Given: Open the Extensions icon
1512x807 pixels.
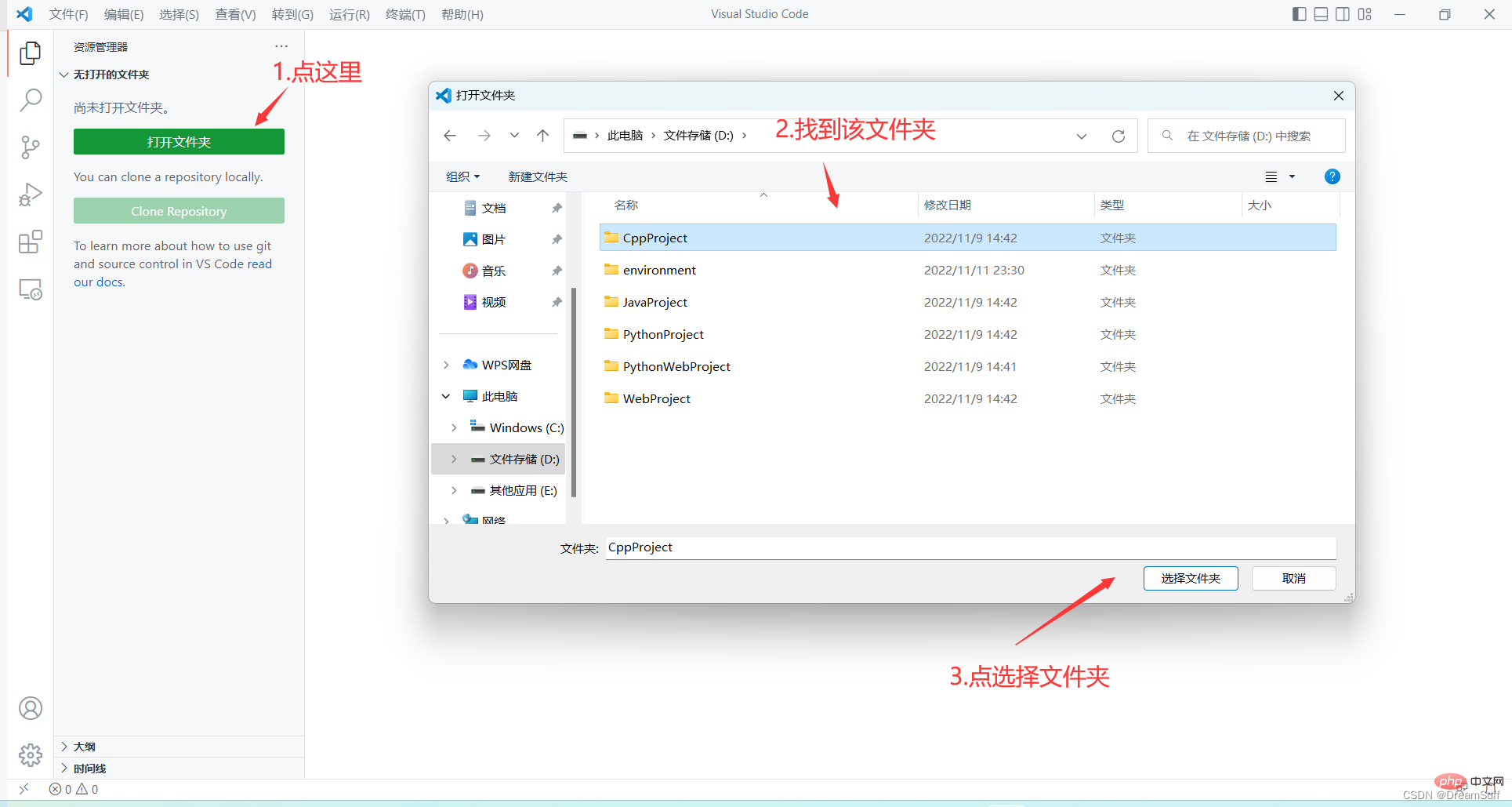Looking at the screenshot, I should (30, 242).
